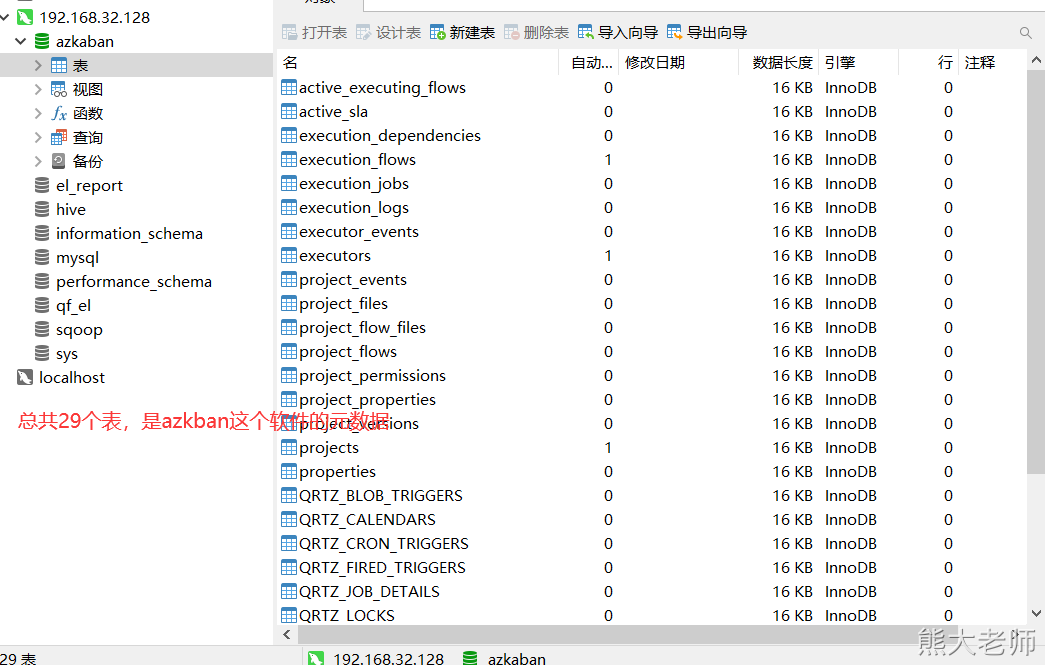This screenshot has width=1045, height=665.
Task: Click the 导入向导 import wizard icon
Action: point(585,33)
